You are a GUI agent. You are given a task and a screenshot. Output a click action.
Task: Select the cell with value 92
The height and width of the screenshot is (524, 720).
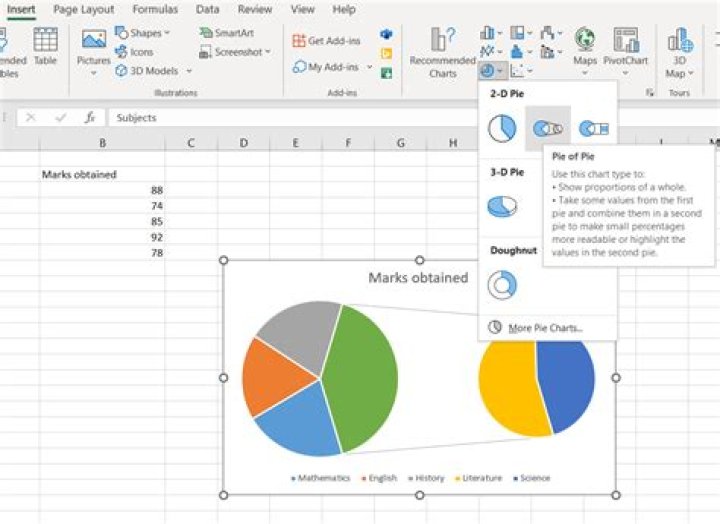point(102,237)
